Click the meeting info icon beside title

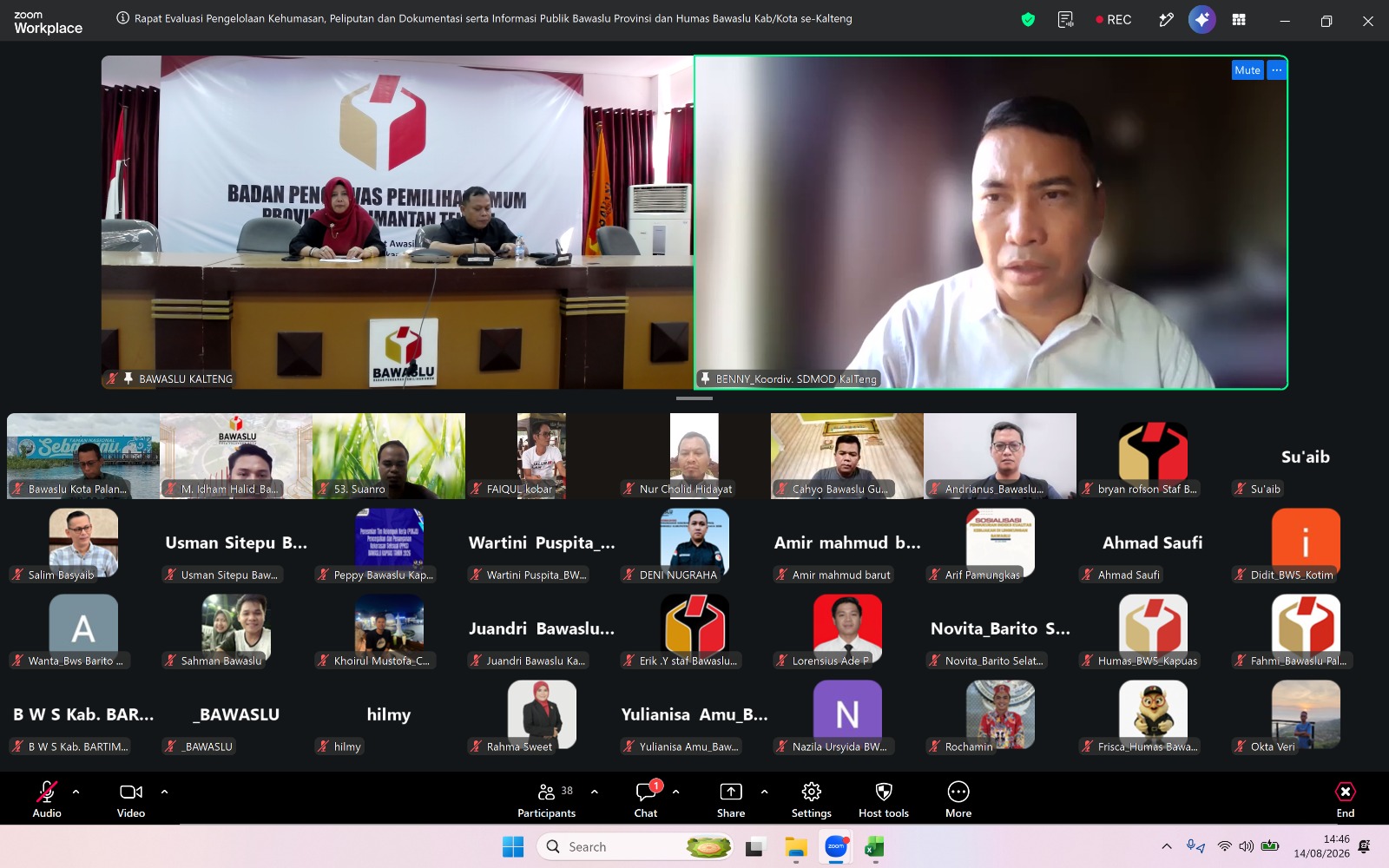[x=123, y=18]
